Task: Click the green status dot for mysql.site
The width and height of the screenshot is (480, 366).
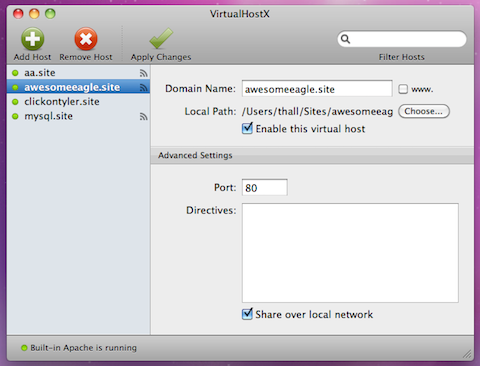Action: pos(15,116)
